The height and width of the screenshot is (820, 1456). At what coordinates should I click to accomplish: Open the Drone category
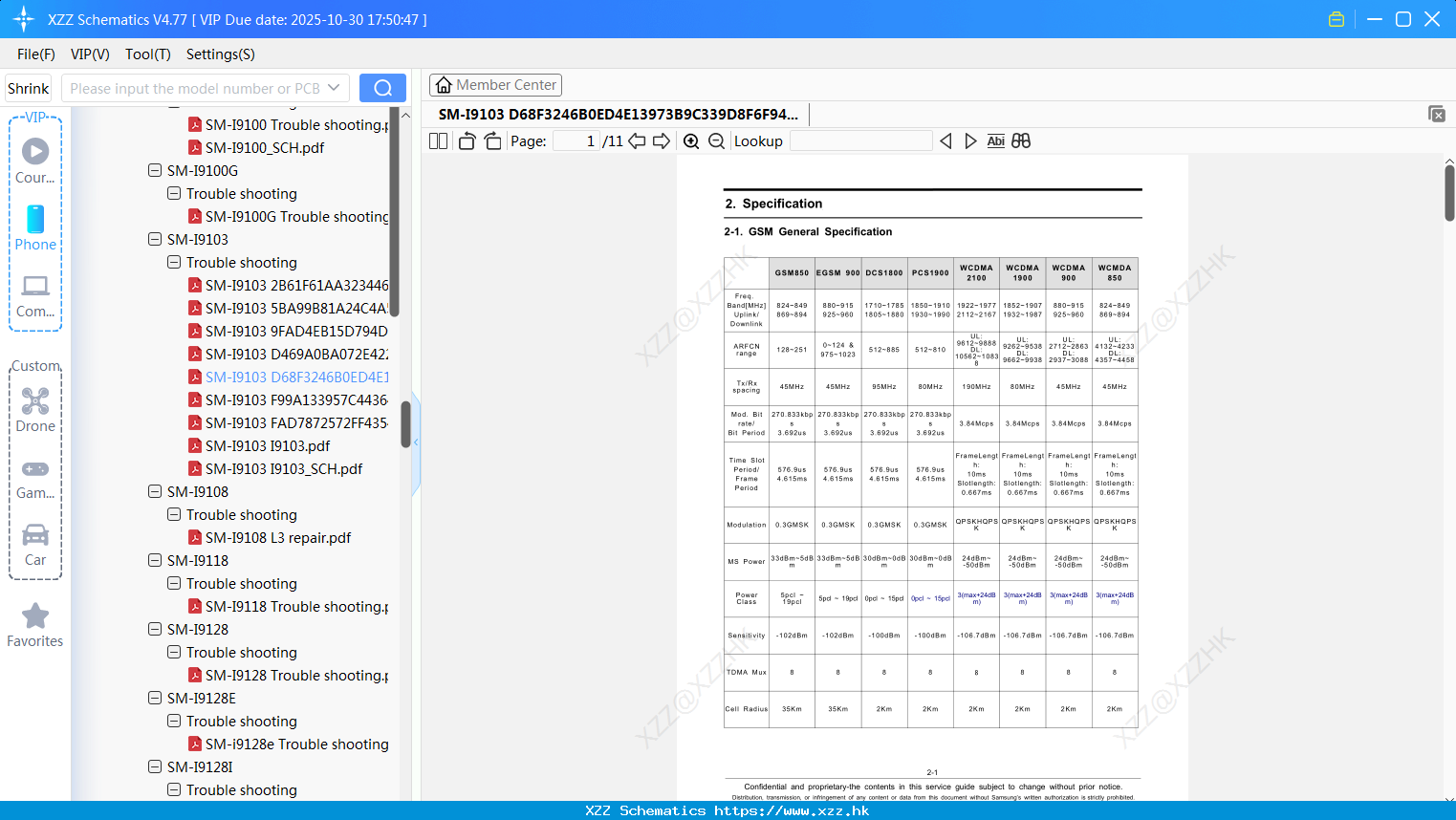point(35,410)
